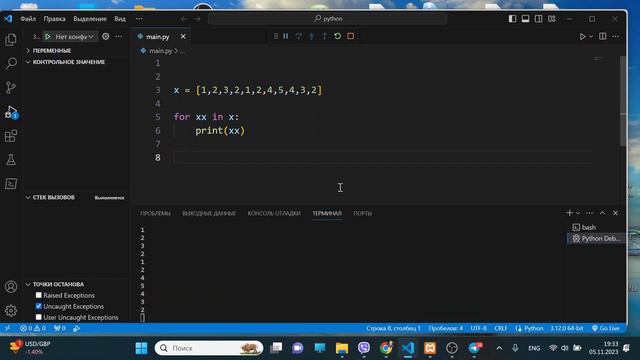Switch to the ВЫХОДНЫЕ ДАННЫЕ tab
This screenshot has width=640, height=360.
point(209,213)
